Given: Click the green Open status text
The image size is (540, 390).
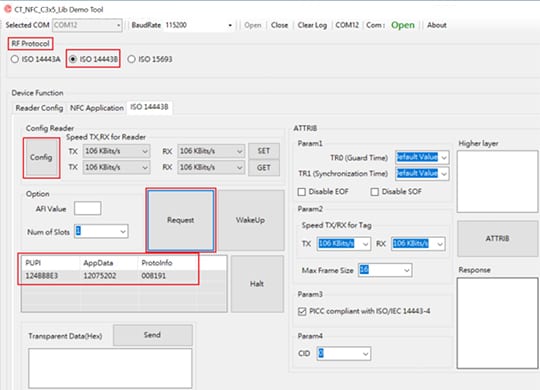Looking at the screenshot, I should pos(403,25).
